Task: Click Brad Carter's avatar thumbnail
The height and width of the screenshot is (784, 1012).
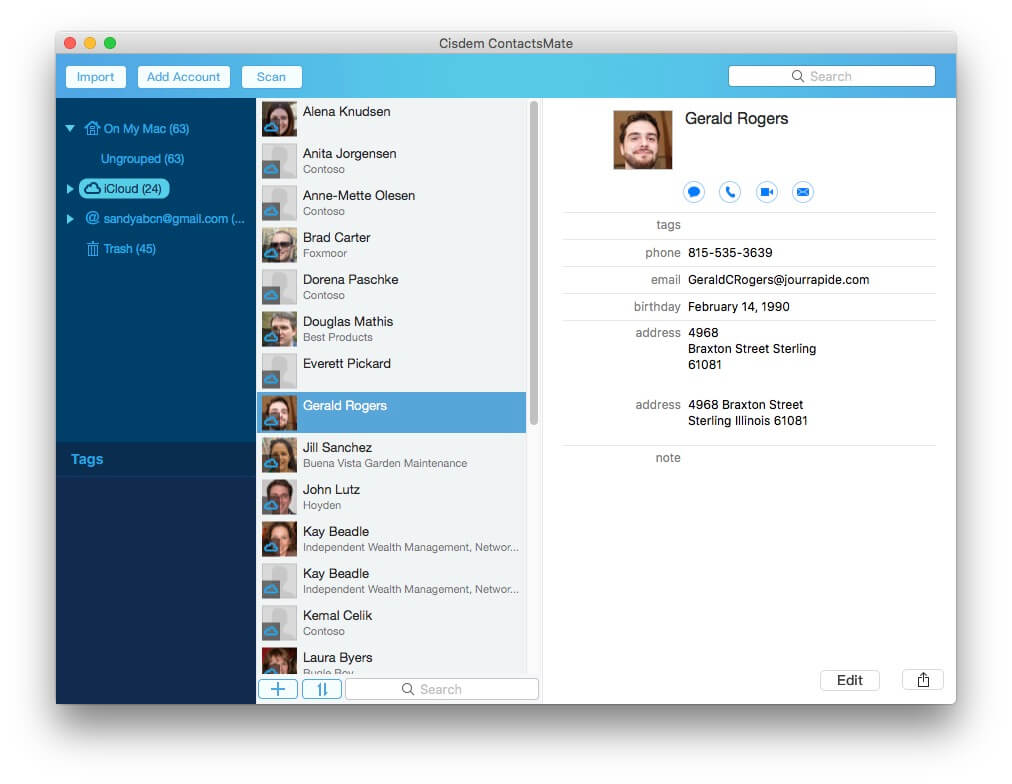Action: coord(279,245)
